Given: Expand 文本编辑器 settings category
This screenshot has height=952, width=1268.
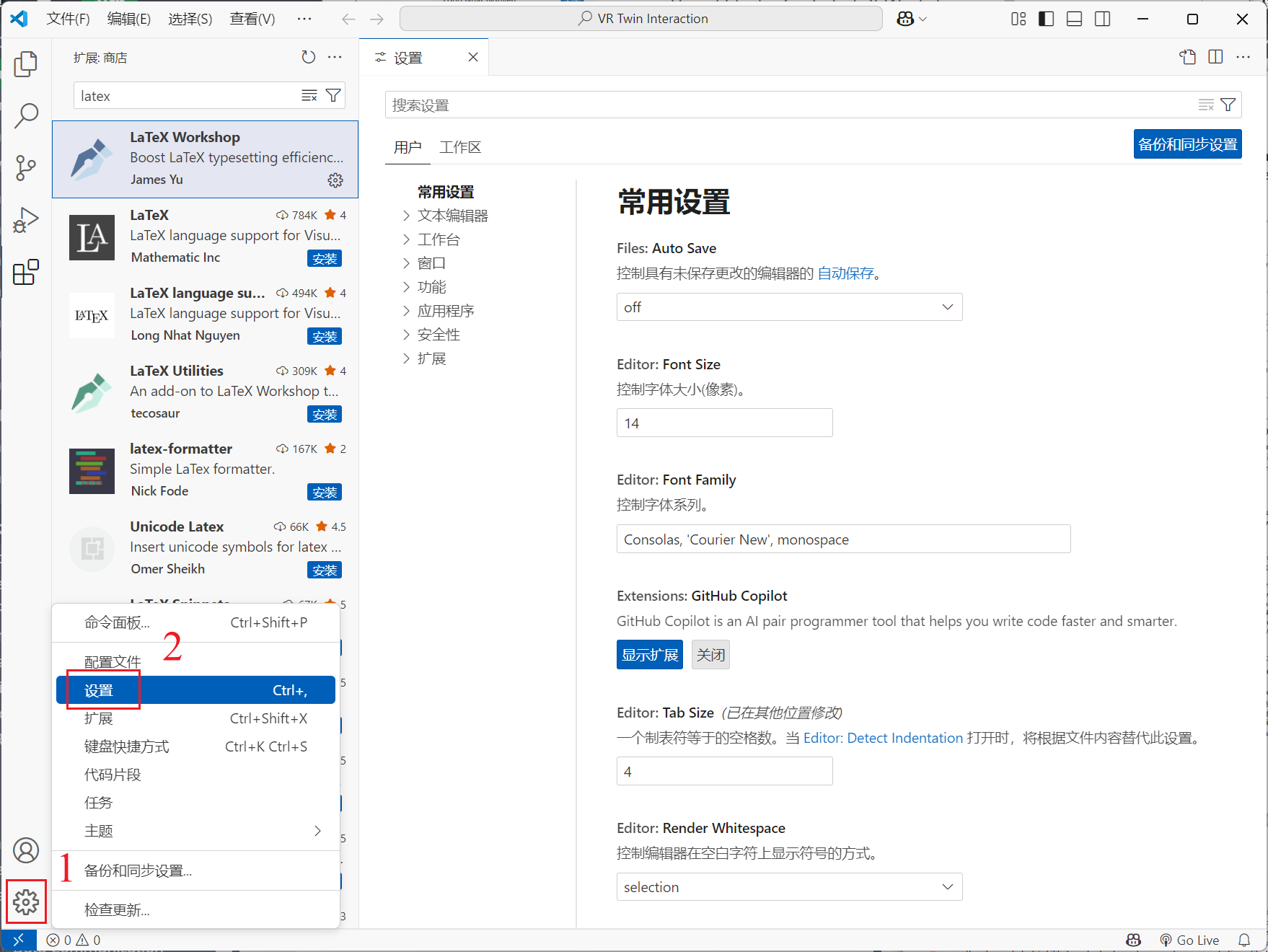Looking at the screenshot, I should click(x=446, y=216).
